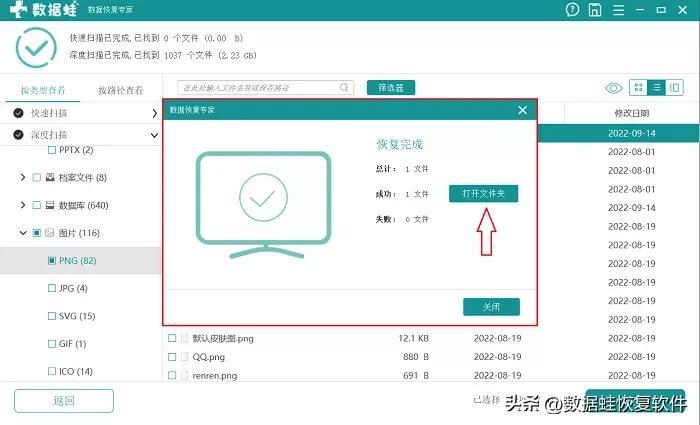
Task: Open the 筛选器 filter button
Action: 391,88
